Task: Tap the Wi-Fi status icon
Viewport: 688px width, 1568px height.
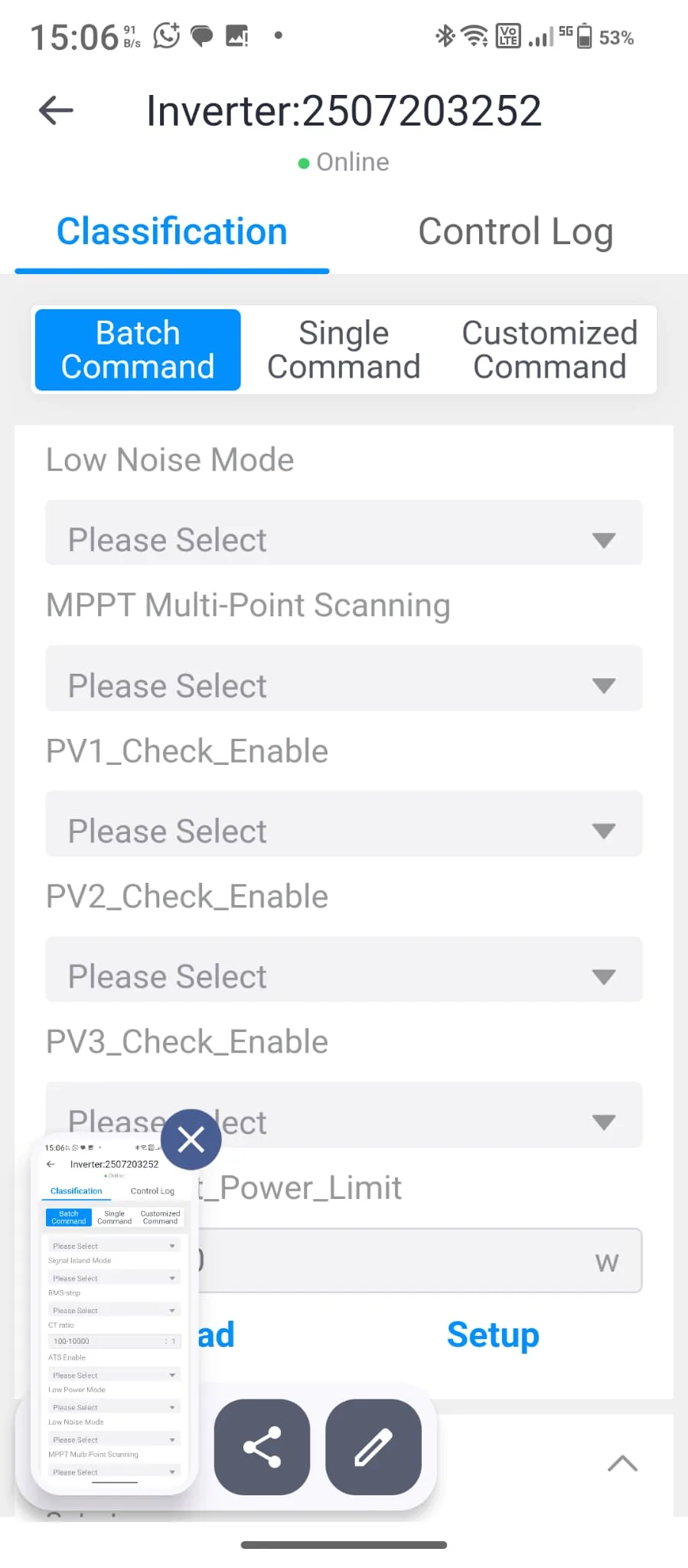Action: pyautogui.click(x=474, y=36)
